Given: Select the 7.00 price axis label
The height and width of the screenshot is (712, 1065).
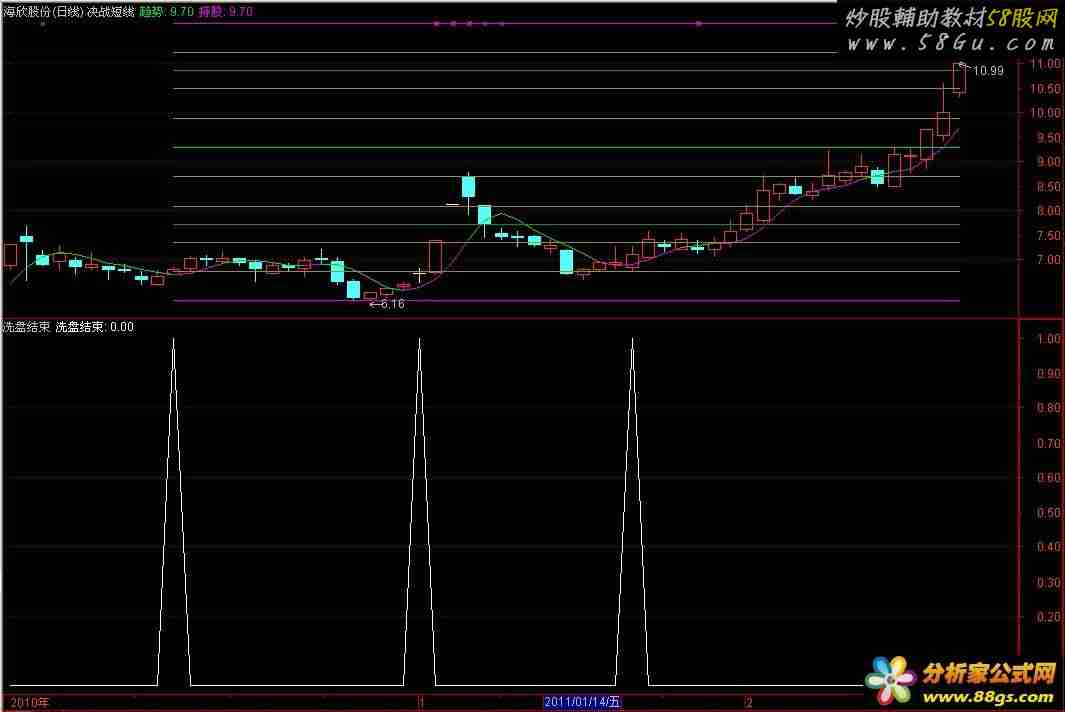Looking at the screenshot, I should (1048, 260).
